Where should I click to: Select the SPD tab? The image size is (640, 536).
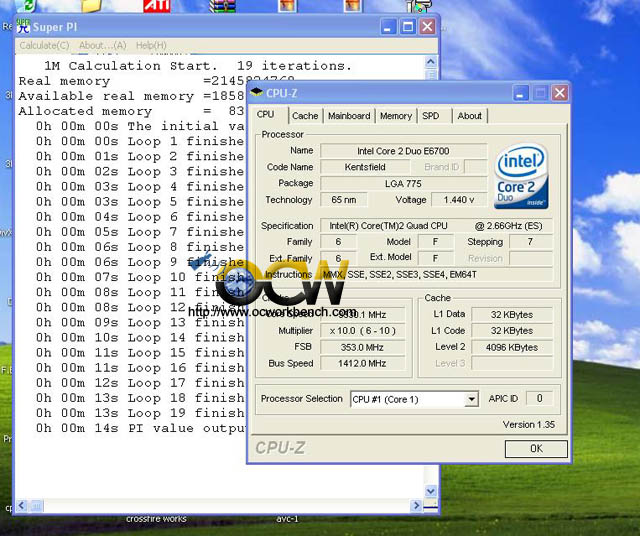(431, 116)
